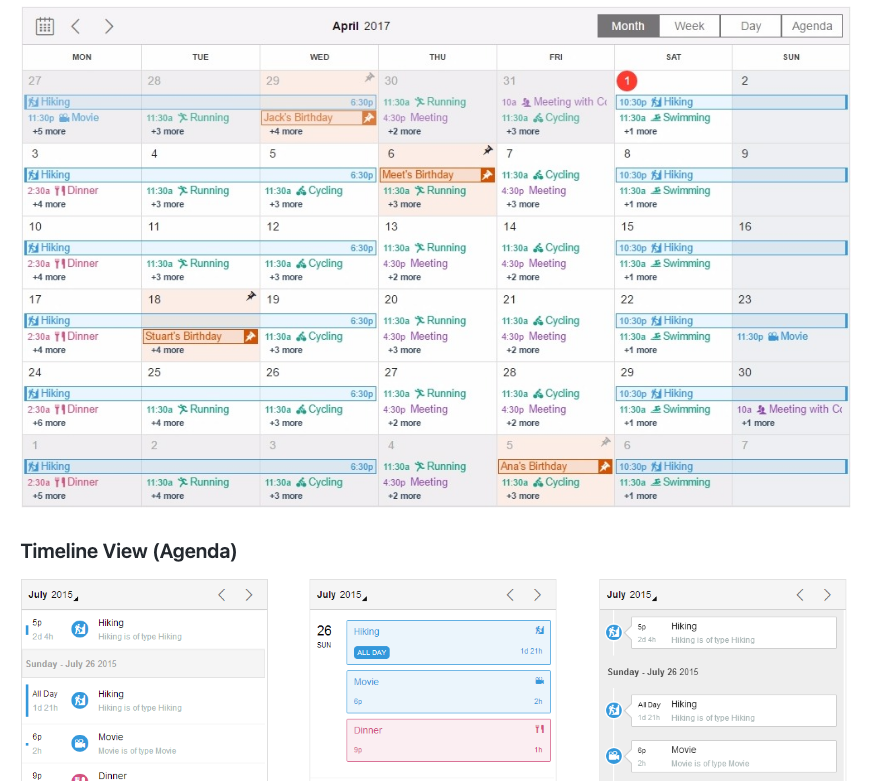Open Hiking ALL DAY card in middle agenda
This screenshot has width=872, height=781.
click(x=448, y=643)
